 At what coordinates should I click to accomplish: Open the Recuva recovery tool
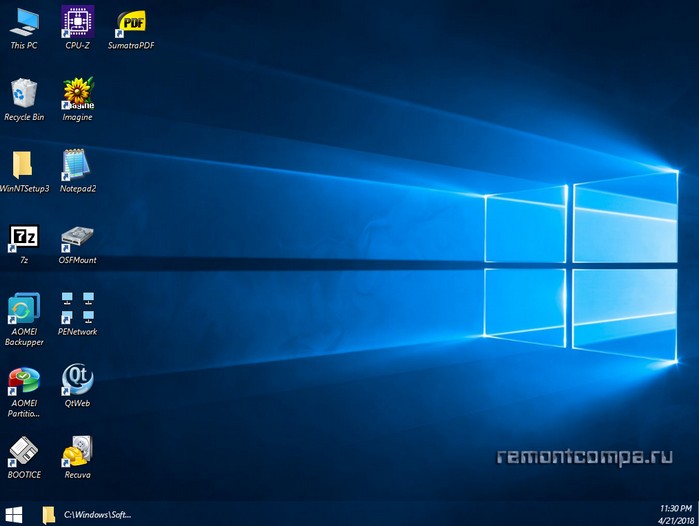77,452
